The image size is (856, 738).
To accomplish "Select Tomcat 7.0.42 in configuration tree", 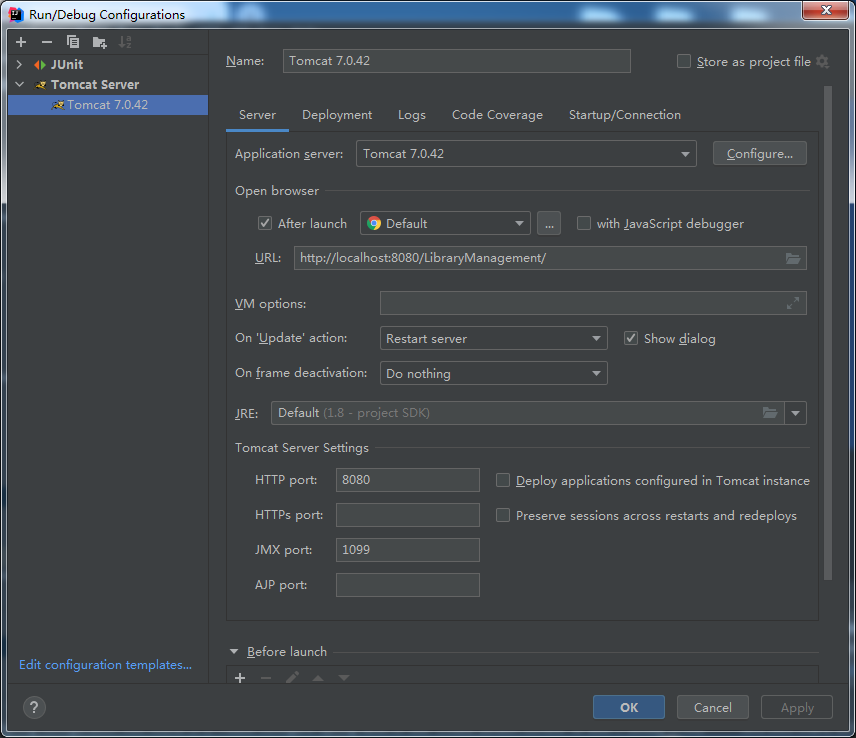I will [108, 105].
